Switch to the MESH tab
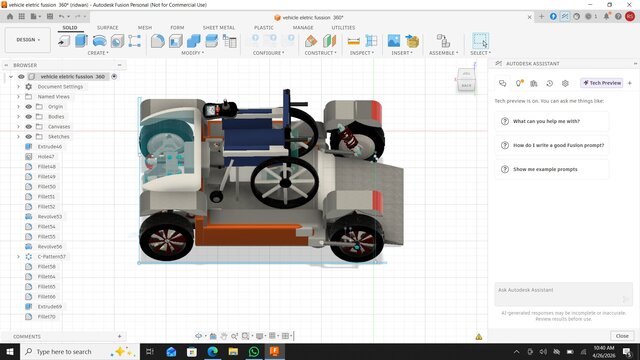Screen dimensions: 640x360 tap(145, 28)
